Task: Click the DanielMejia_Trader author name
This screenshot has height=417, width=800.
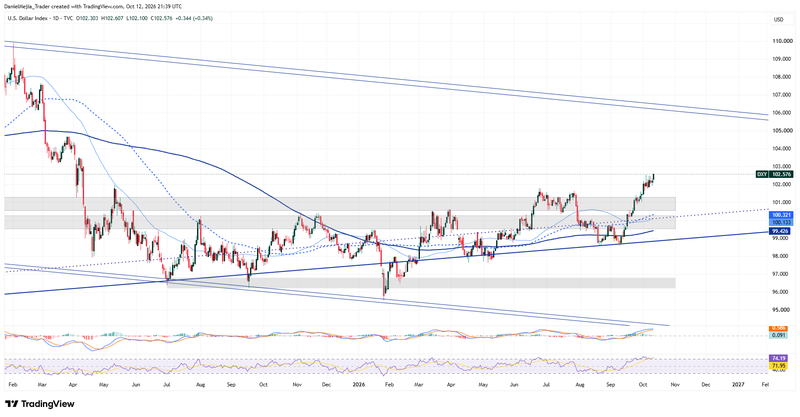Action: tap(27, 7)
